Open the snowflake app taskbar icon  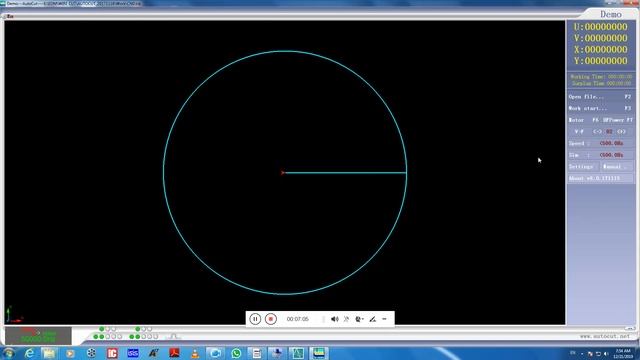[x=91, y=353]
